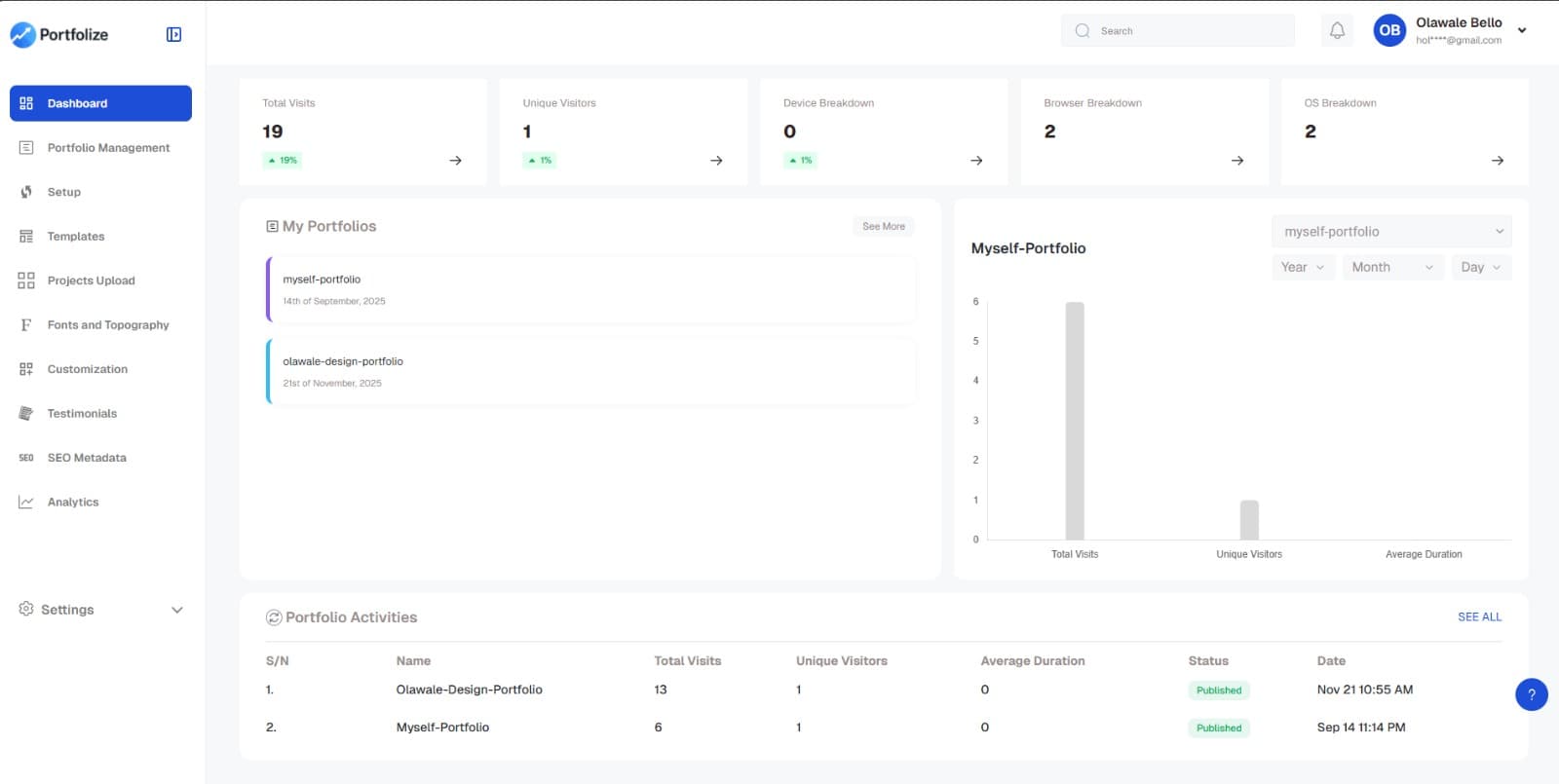Screen dimensions: 1559x784
Task: Collapse sidebar using the panel toggle icon
Action: [173, 35]
